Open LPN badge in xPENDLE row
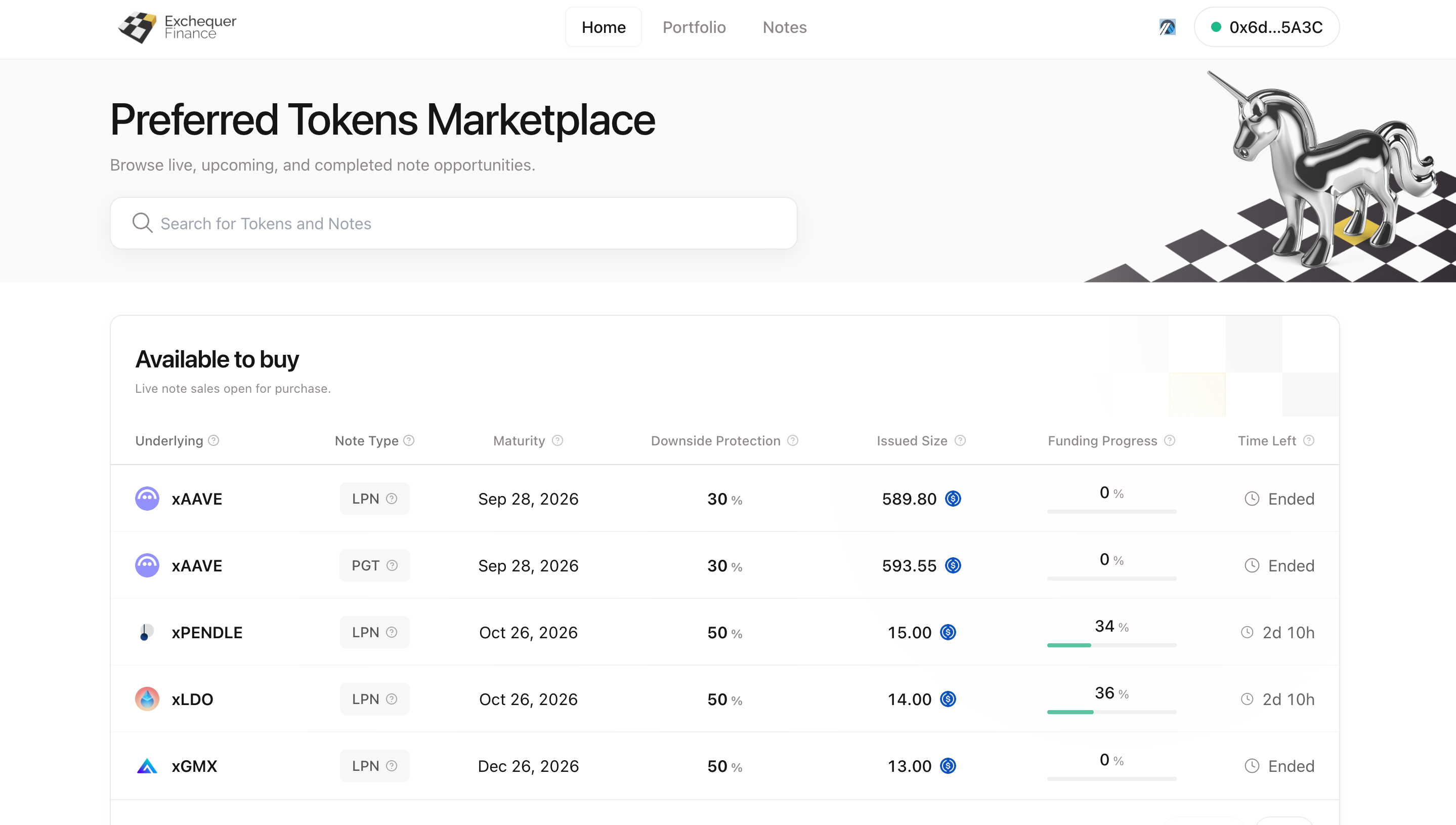 [x=374, y=632]
